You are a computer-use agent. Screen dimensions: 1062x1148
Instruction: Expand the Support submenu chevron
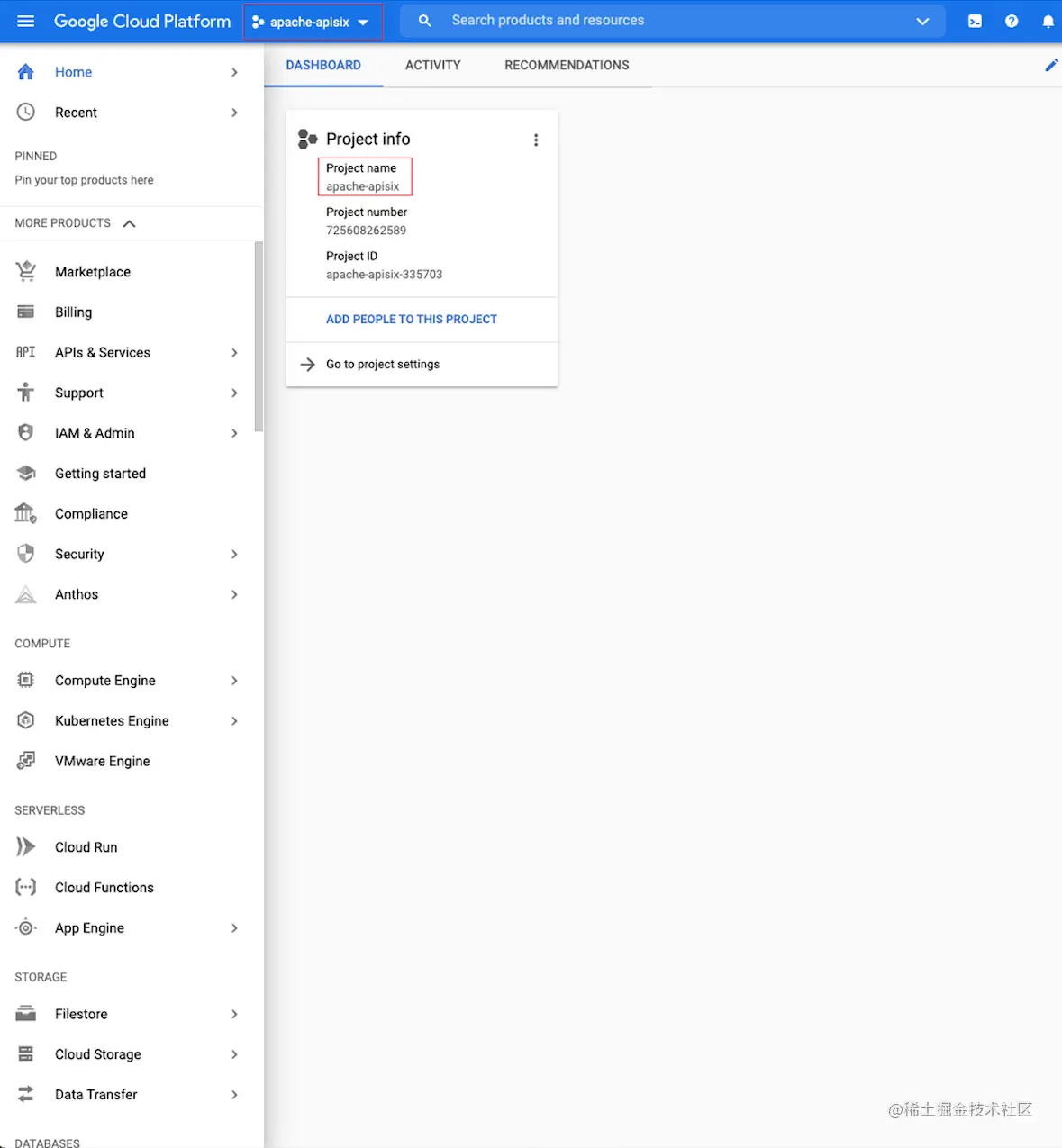(234, 393)
